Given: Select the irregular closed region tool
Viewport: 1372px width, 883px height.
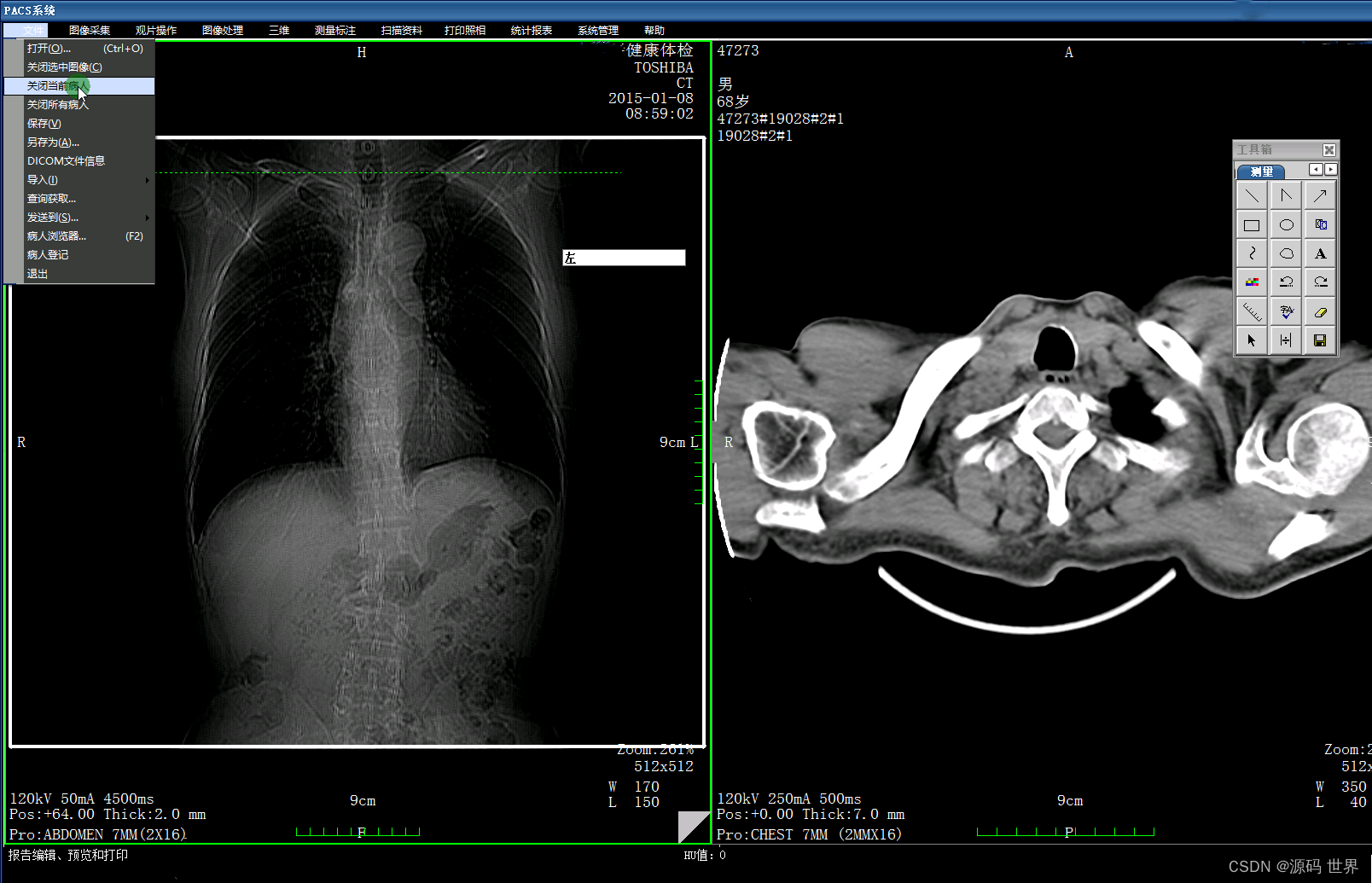Looking at the screenshot, I should click(1286, 253).
